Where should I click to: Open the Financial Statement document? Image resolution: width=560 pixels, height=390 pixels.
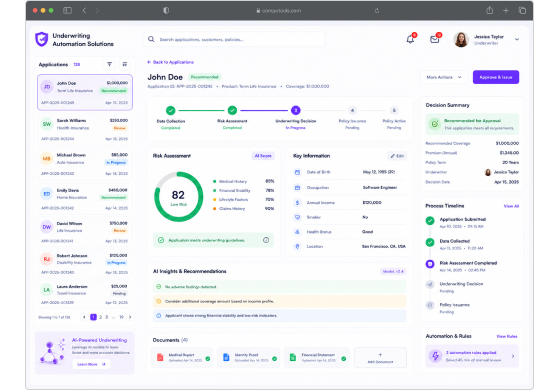click(x=317, y=357)
